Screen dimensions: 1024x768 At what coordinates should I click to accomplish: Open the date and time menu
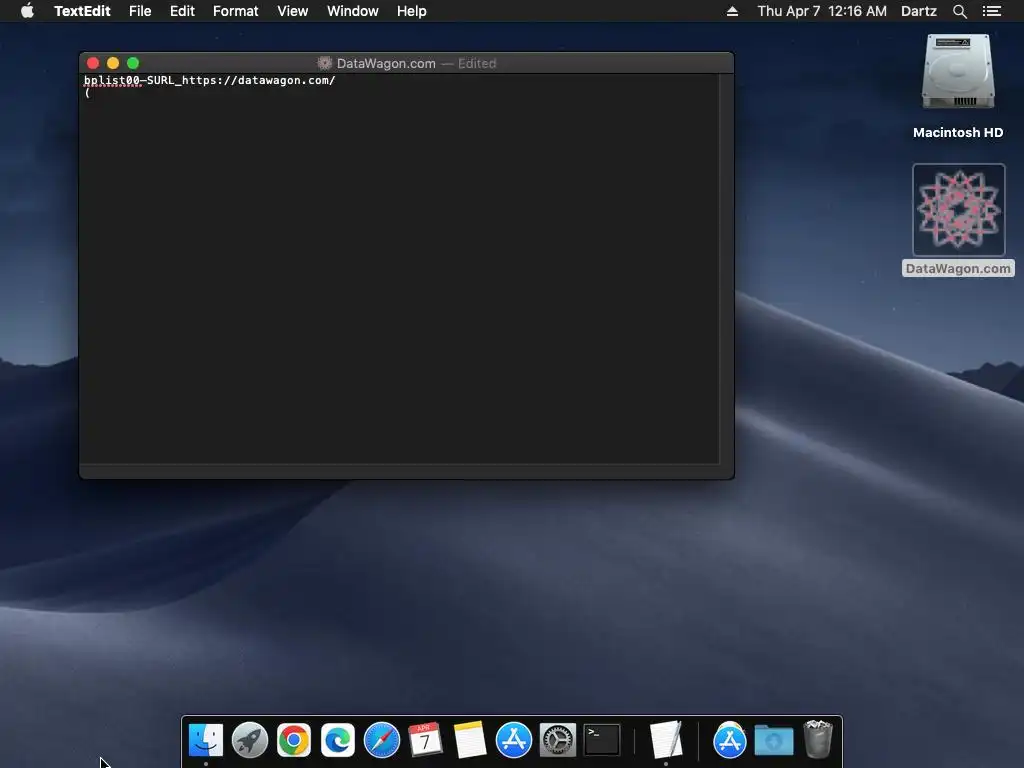point(822,11)
